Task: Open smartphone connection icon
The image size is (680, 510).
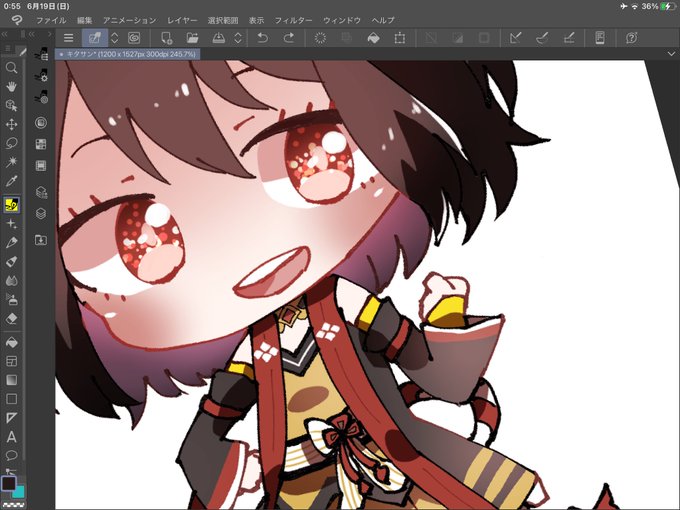Action: (x=600, y=38)
